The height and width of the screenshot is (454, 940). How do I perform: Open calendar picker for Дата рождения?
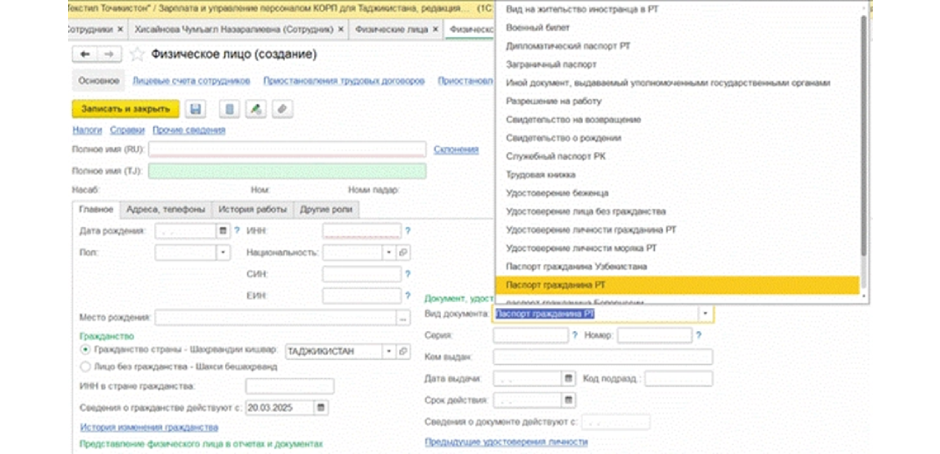click(223, 230)
